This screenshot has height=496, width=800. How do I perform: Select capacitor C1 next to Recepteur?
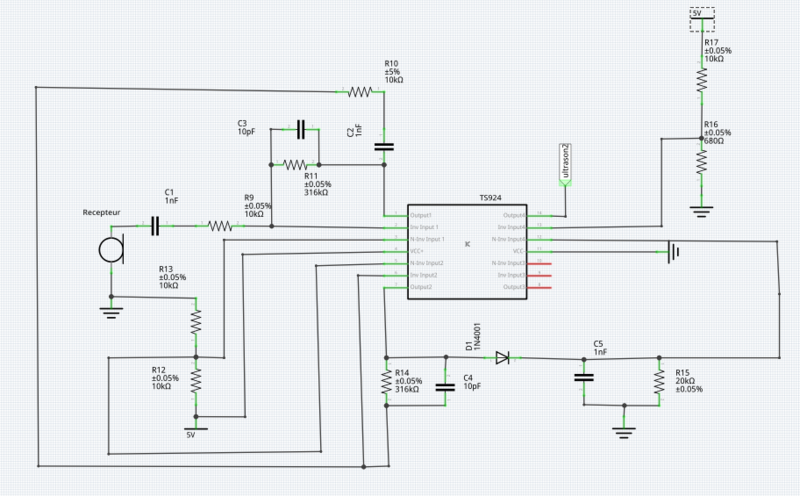coord(155,226)
